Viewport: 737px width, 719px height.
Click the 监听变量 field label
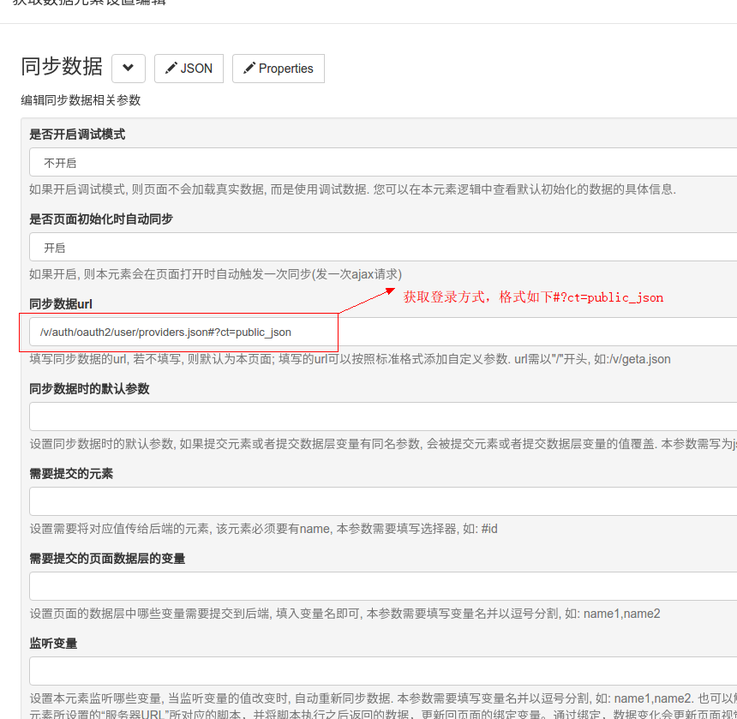pyautogui.click(x=53, y=644)
